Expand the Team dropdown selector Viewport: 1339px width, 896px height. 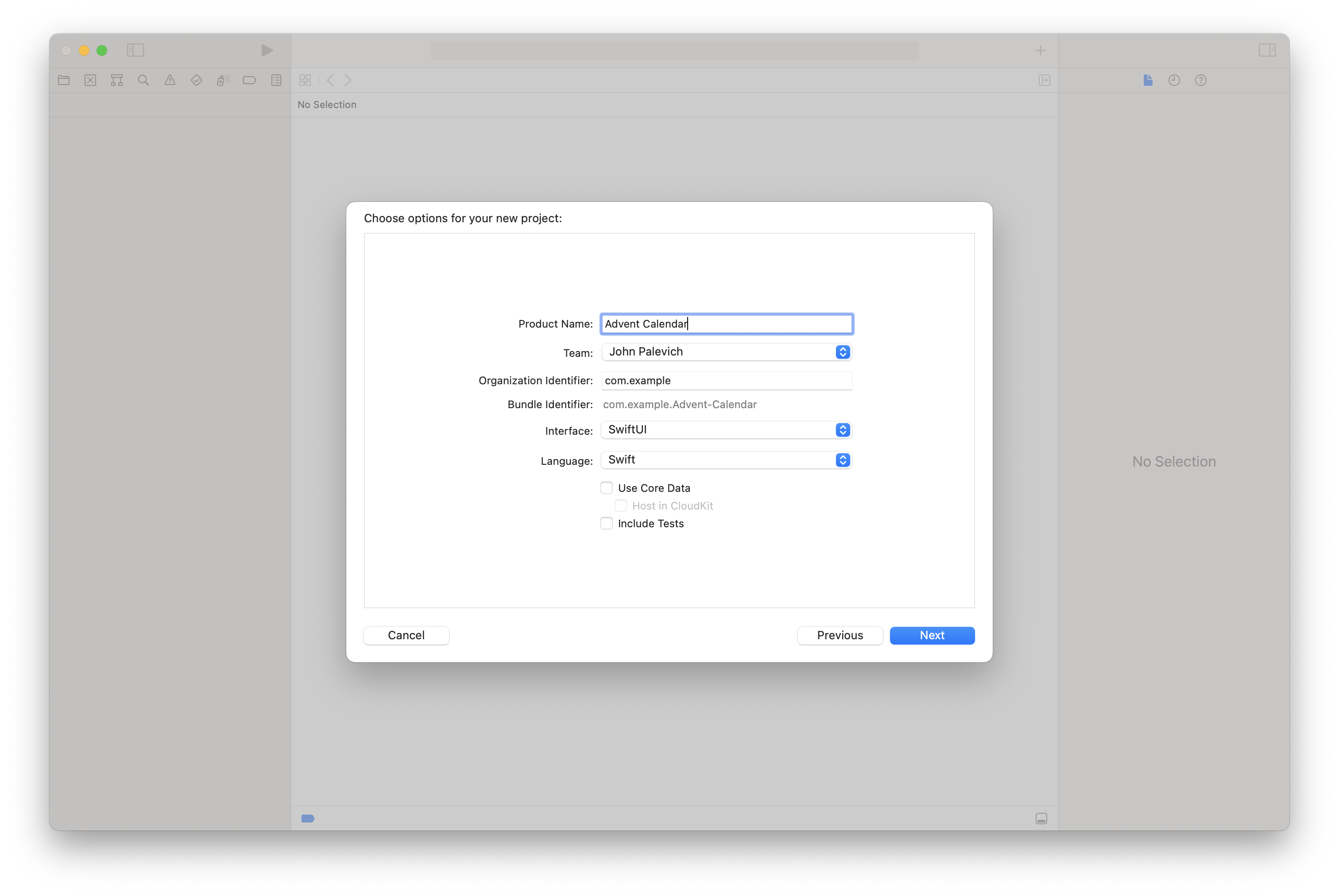(x=843, y=352)
